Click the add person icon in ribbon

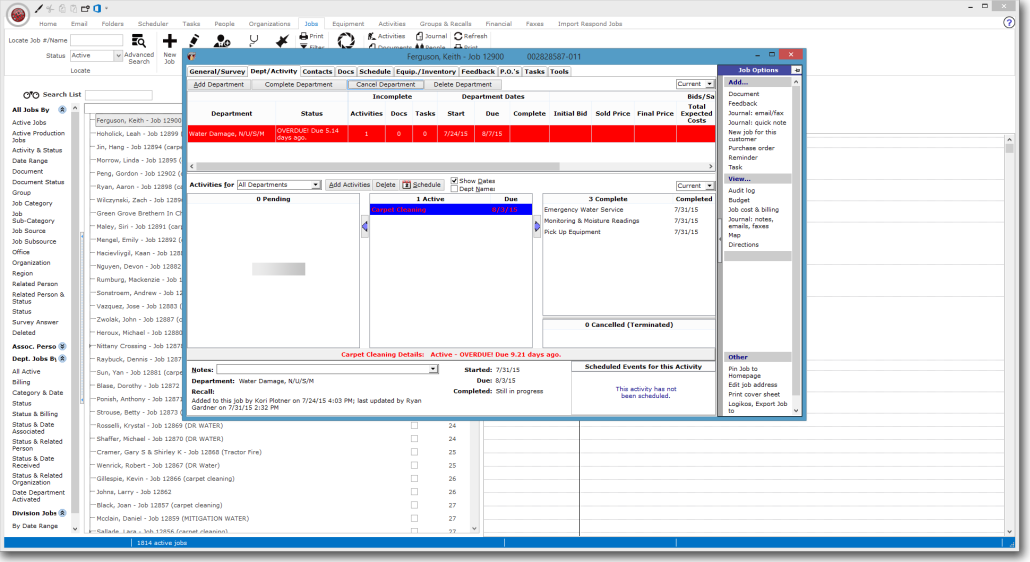(x=222, y=41)
